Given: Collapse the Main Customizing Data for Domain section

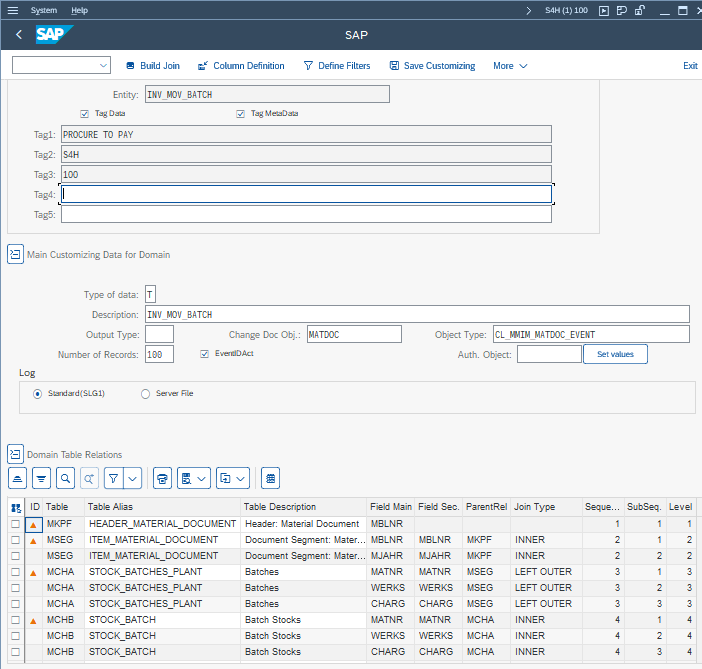Looking at the screenshot, I should [x=15, y=255].
